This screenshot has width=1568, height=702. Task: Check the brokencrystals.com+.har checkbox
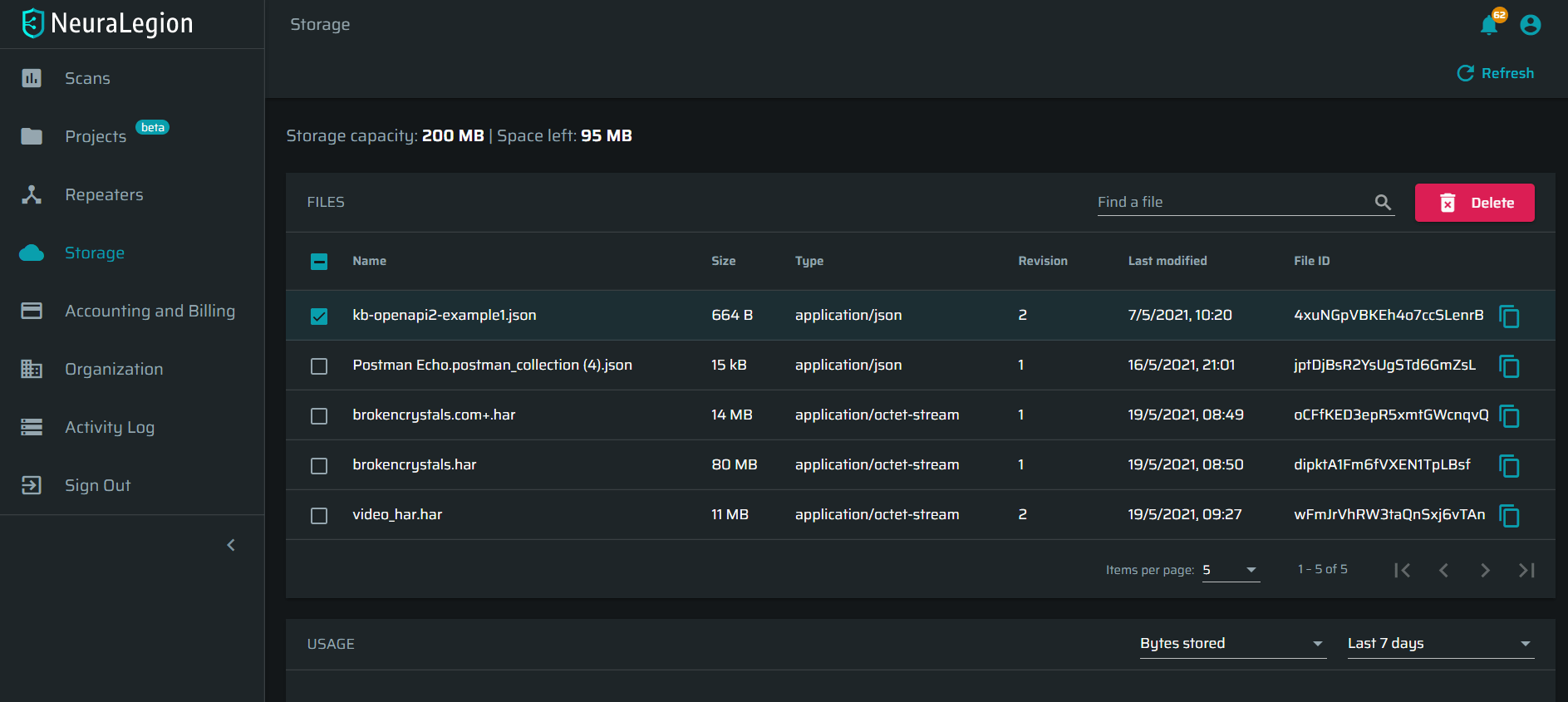319,416
